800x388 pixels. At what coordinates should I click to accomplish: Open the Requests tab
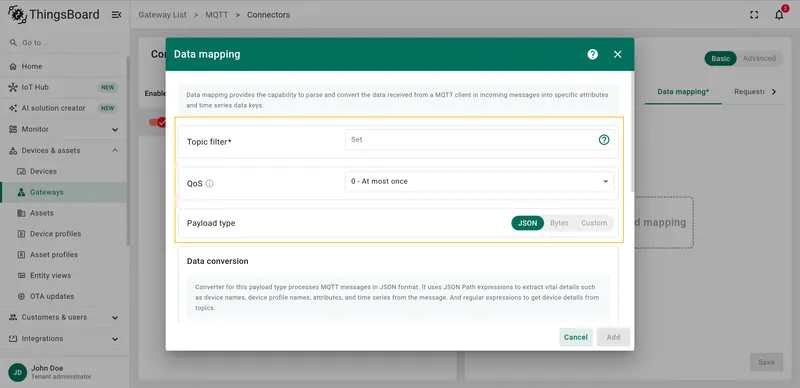pos(749,92)
